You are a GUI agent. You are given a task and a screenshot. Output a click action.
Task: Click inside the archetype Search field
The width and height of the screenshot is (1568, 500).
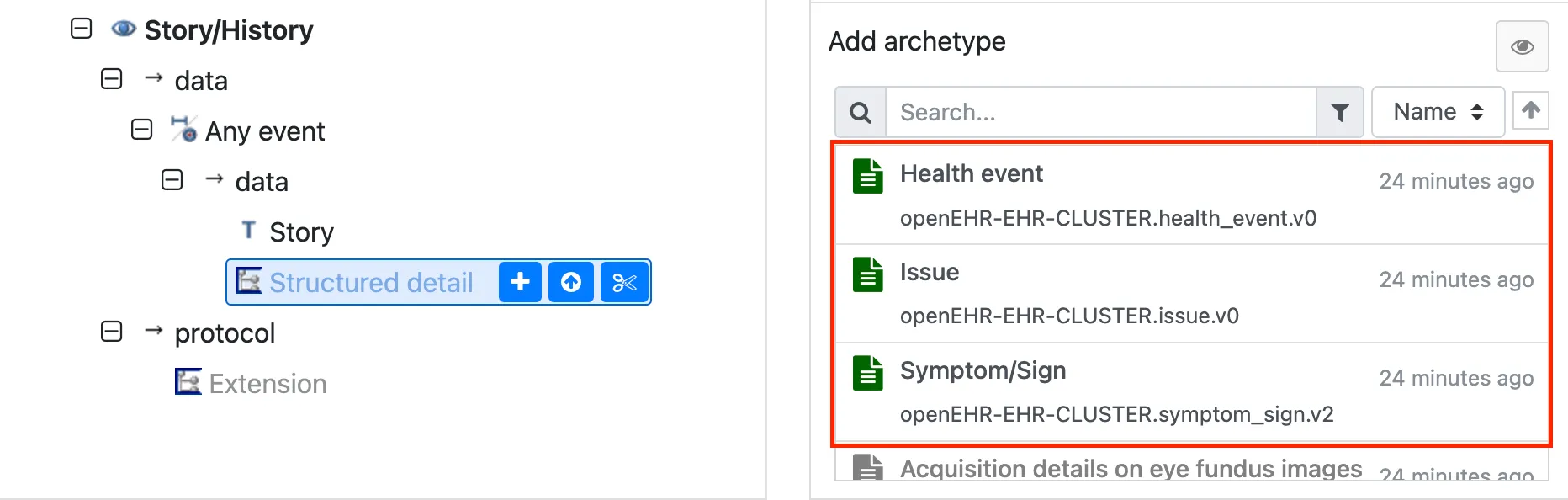coord(1100,112)
